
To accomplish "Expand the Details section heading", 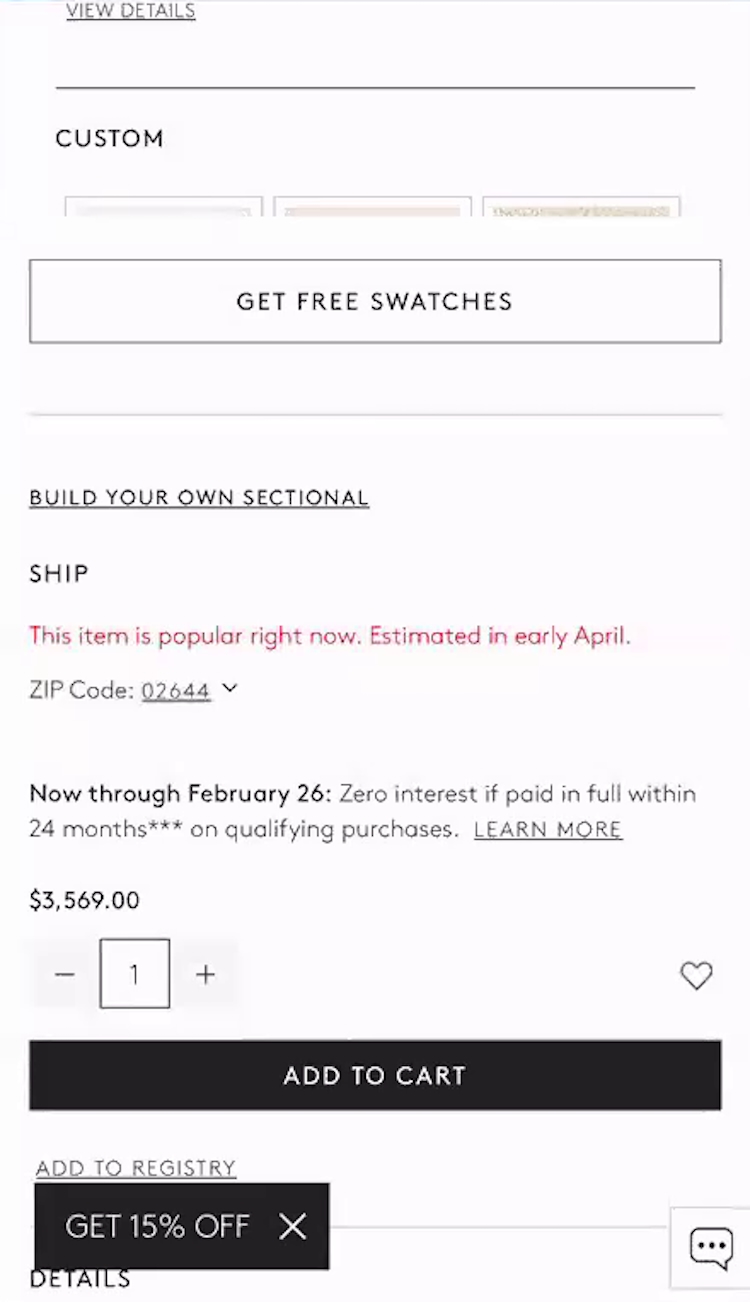I will click(80, 1279).
